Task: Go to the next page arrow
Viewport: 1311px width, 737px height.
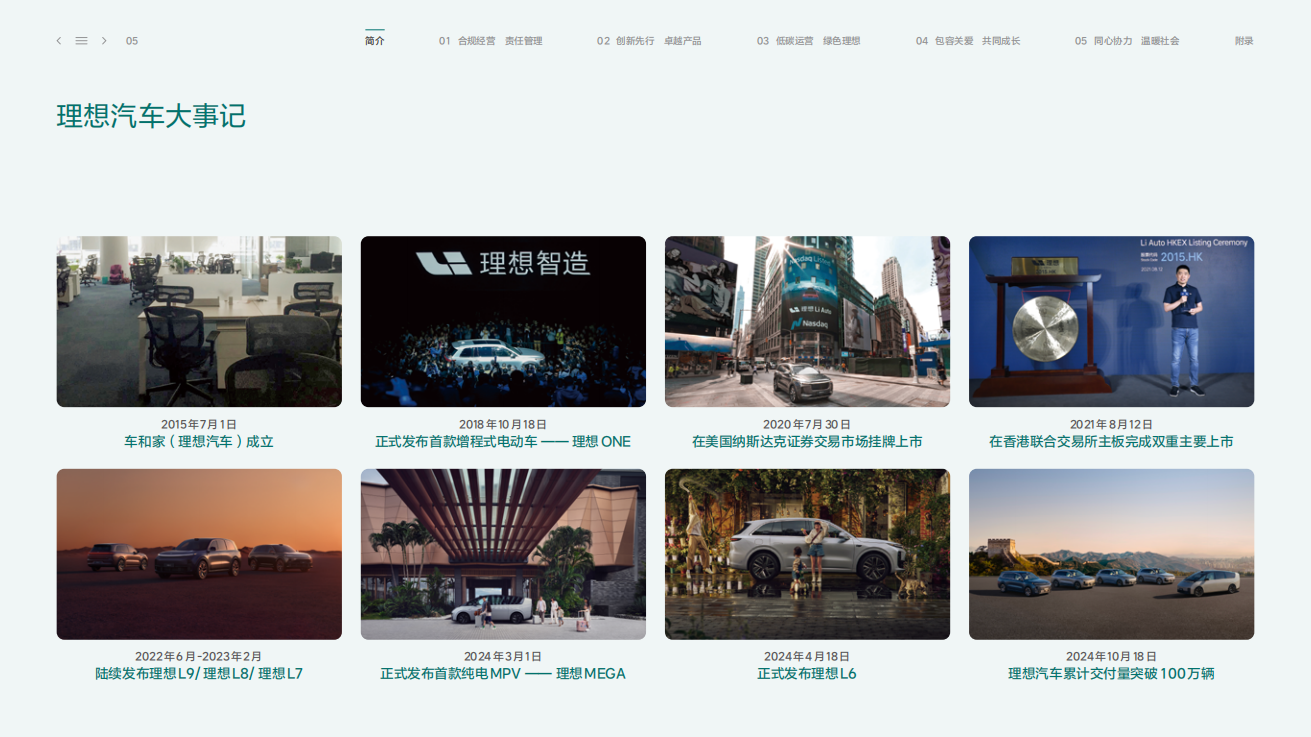Action: click(104, 41)
